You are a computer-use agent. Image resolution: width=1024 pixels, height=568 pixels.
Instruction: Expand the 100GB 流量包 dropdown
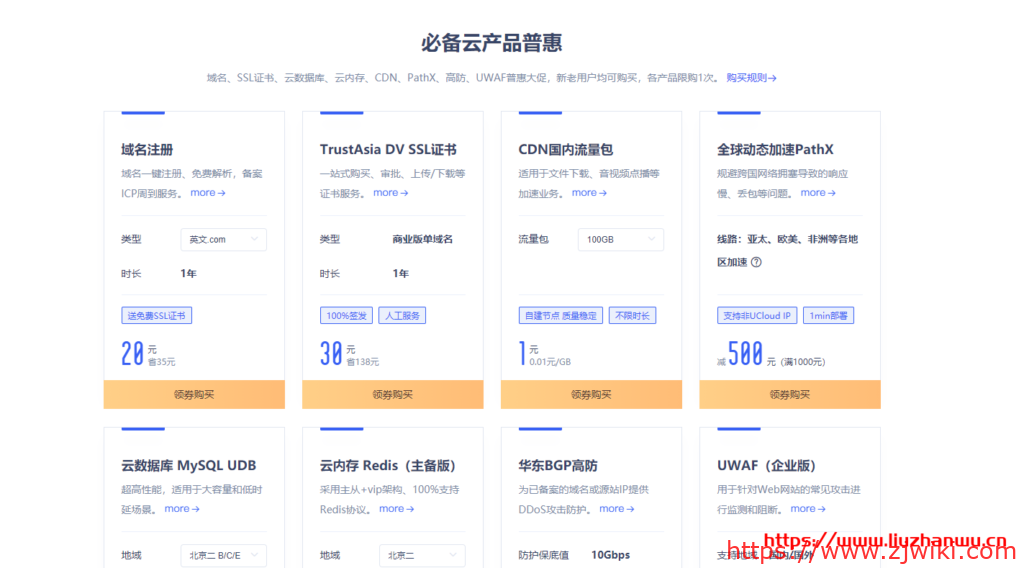coord(620,240)
